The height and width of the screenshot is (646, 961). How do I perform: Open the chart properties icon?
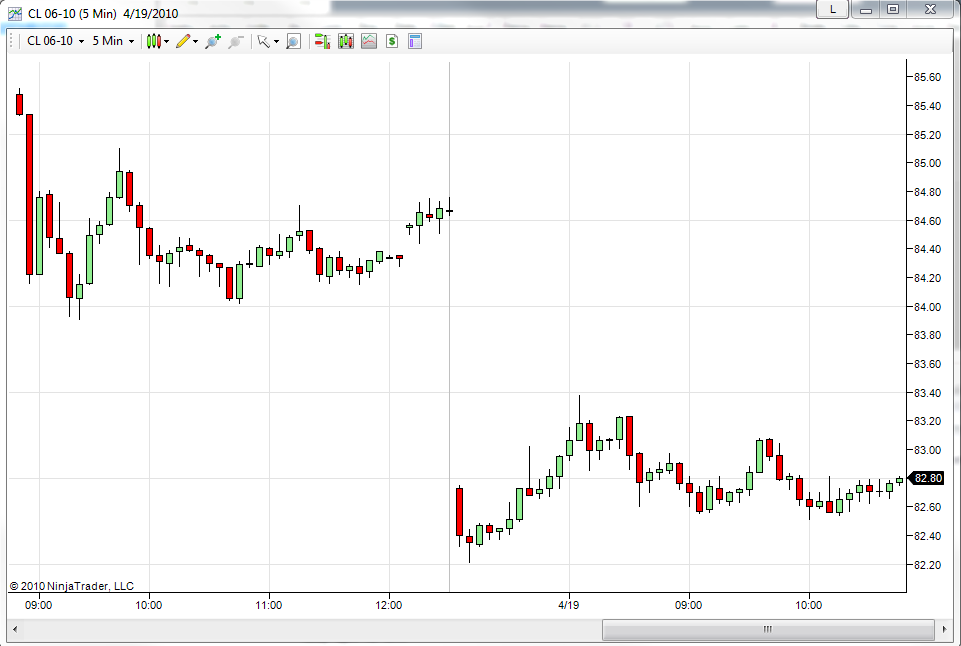[x=415, y=41]
